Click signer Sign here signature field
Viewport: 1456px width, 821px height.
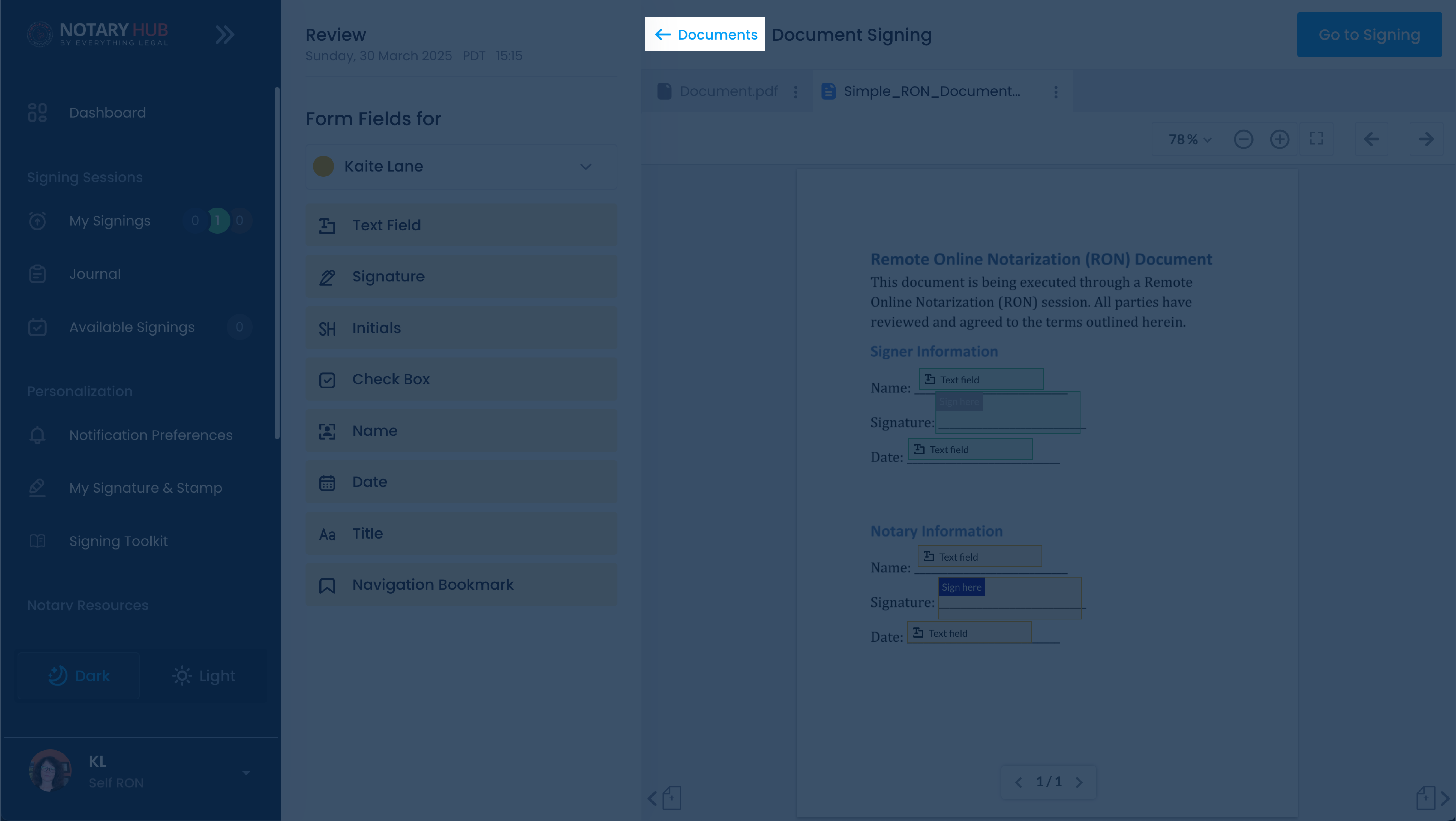pos(1008,412)
